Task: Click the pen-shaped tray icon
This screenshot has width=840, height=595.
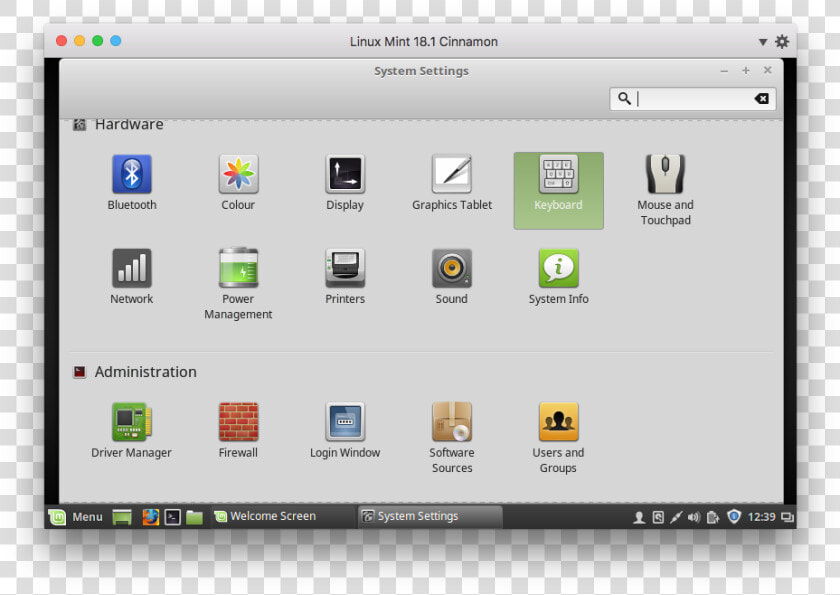Action: click(676, 517)
